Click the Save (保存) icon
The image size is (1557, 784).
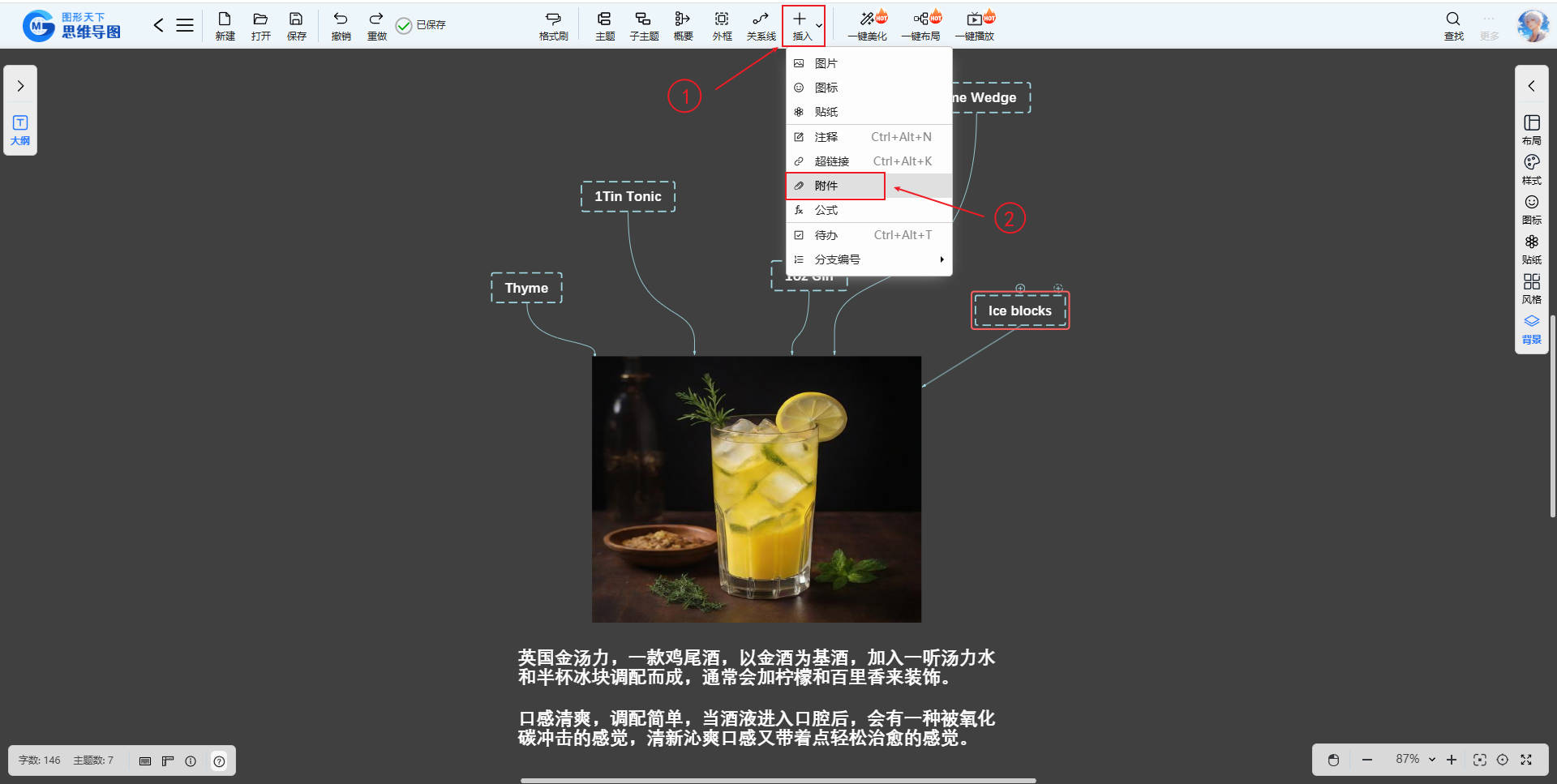click(x=296, y=25)
